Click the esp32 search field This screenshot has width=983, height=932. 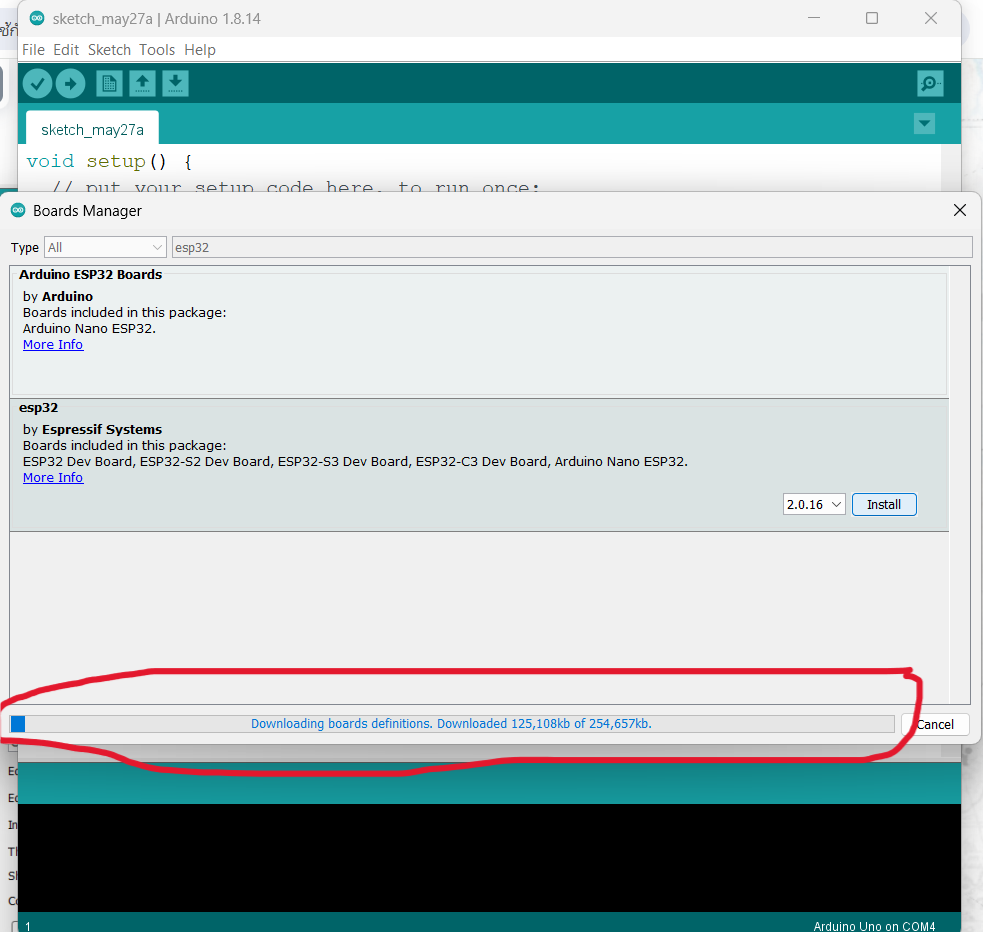tap(572, 248)
